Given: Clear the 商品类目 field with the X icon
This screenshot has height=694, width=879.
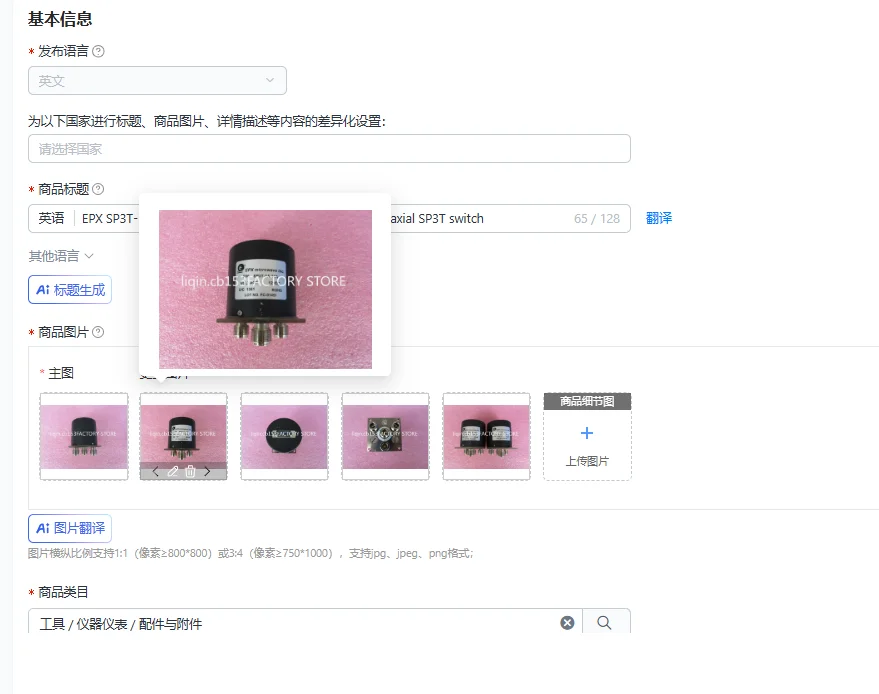Looking at the screenshot, I should pos(567,623).
